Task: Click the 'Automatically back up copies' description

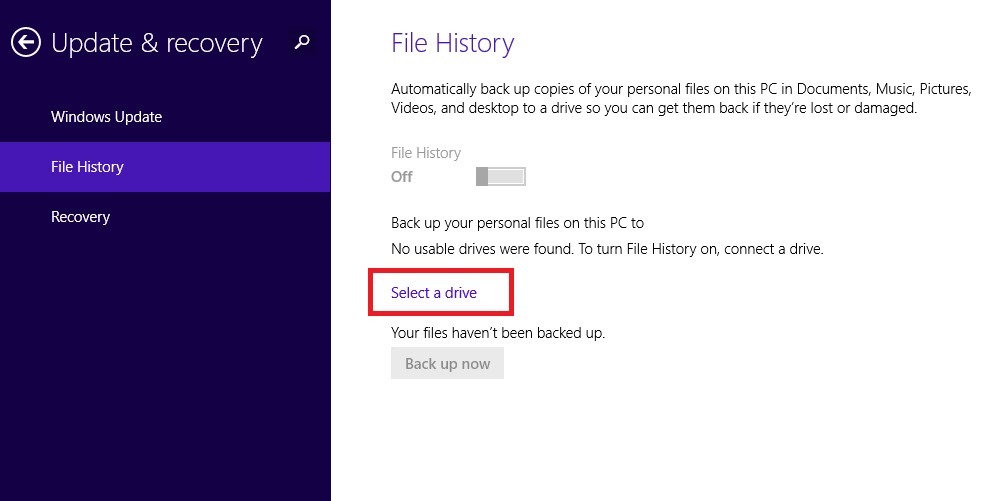Action: tap(681, 98)
